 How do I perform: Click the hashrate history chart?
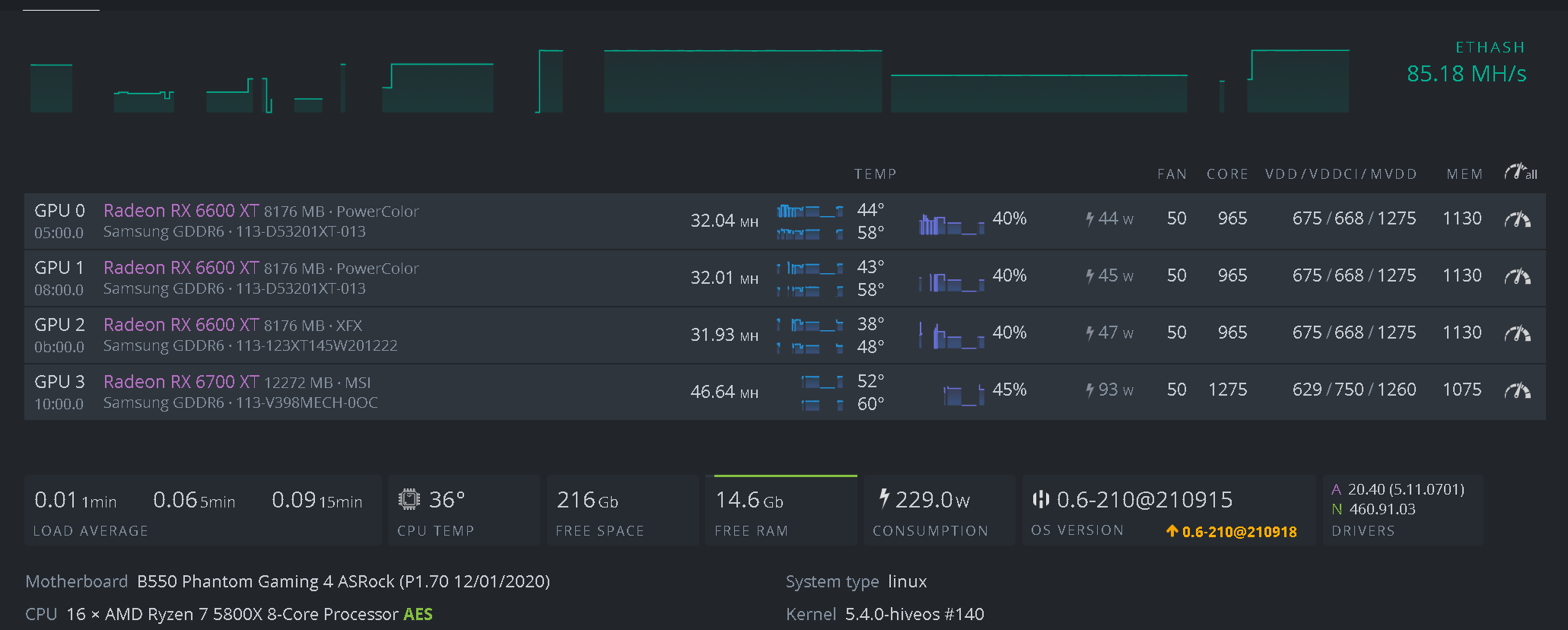point(685,81)
